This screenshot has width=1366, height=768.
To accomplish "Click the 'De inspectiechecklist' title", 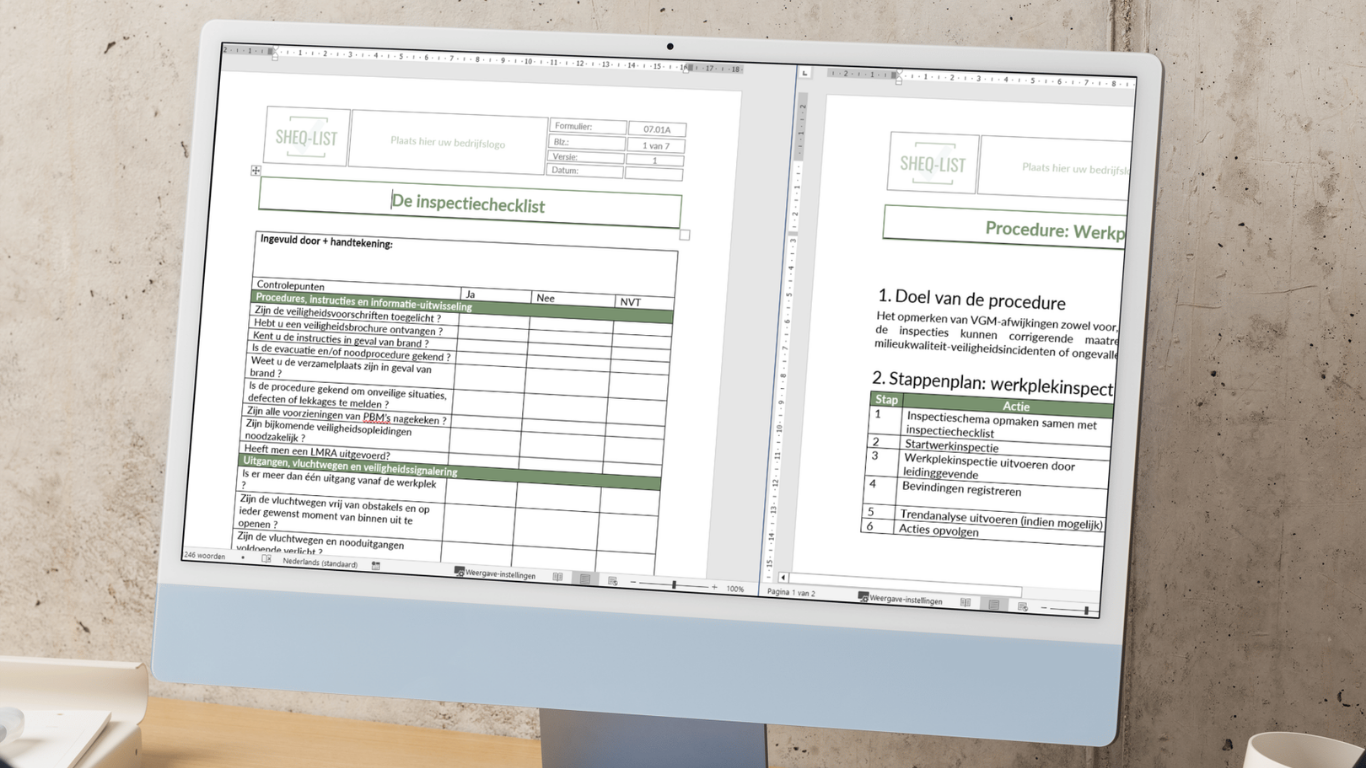I will tap(469, 204).
